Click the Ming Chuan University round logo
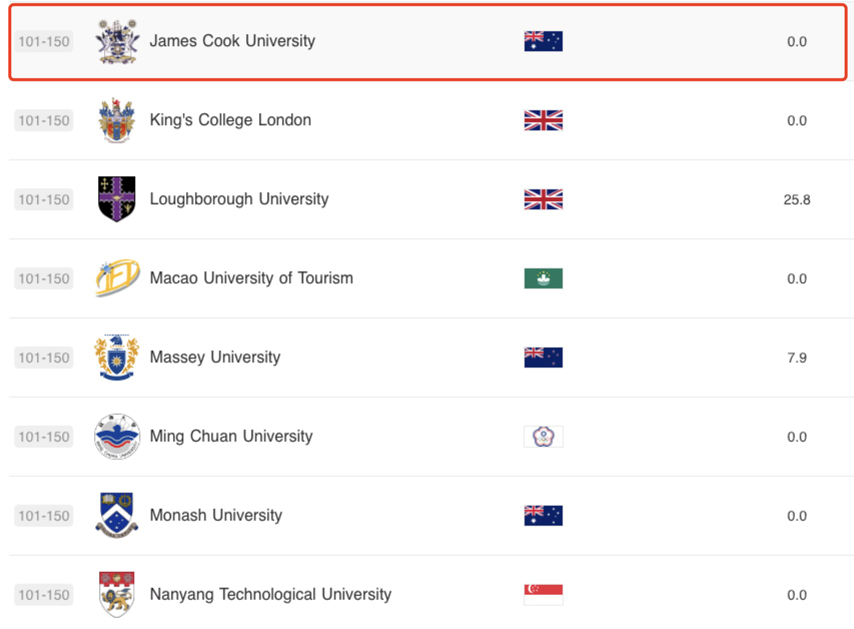The width and height of the screenshot is (854, 629). pos(116,437)
